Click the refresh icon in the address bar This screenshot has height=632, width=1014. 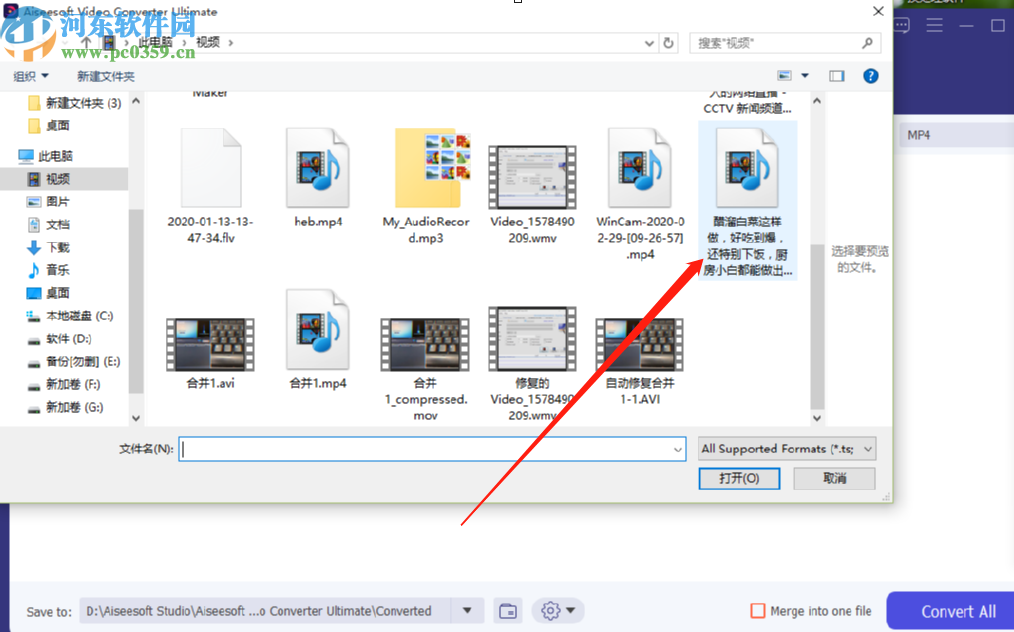point(670,43)
